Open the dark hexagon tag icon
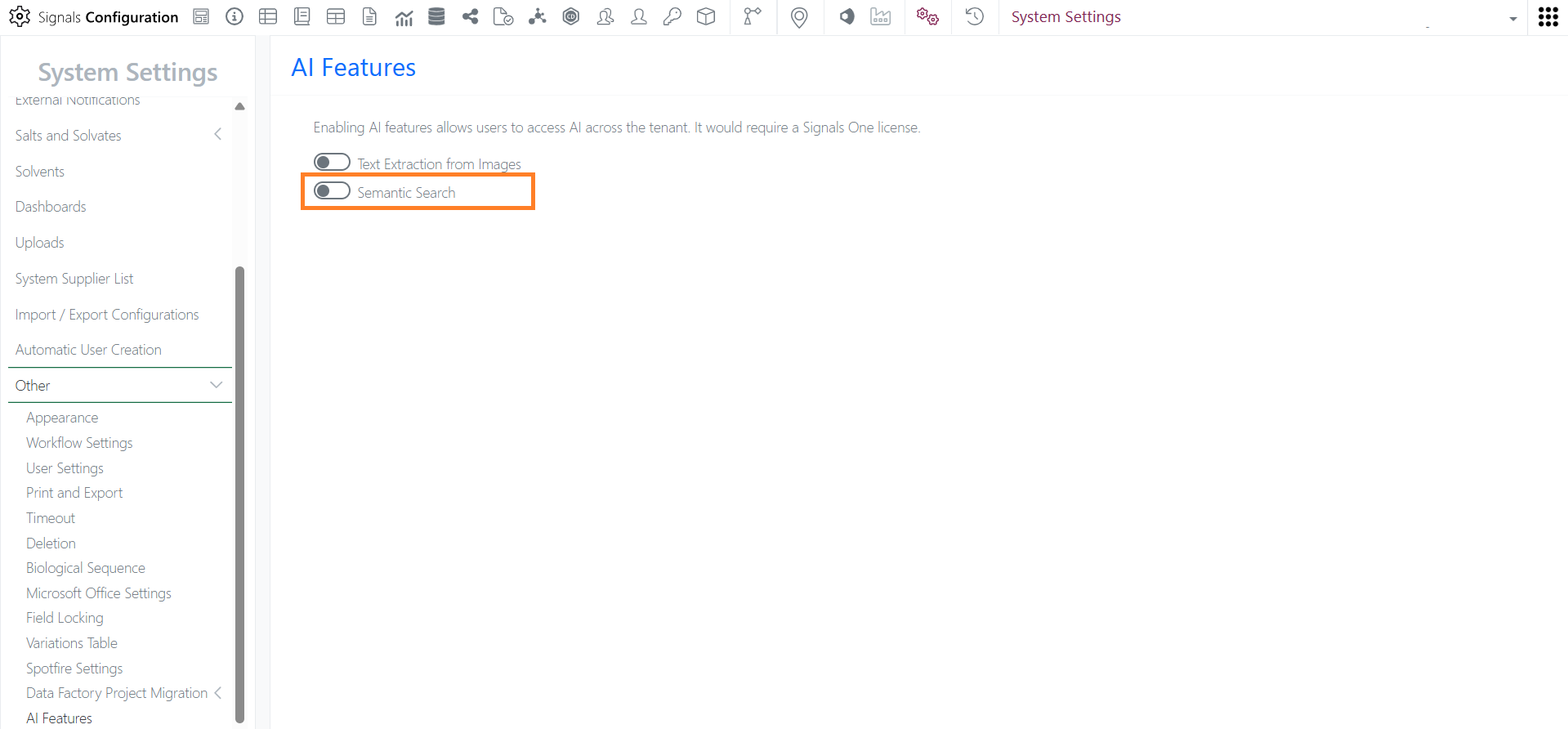1568x729 pixels. tap(847, 16)
